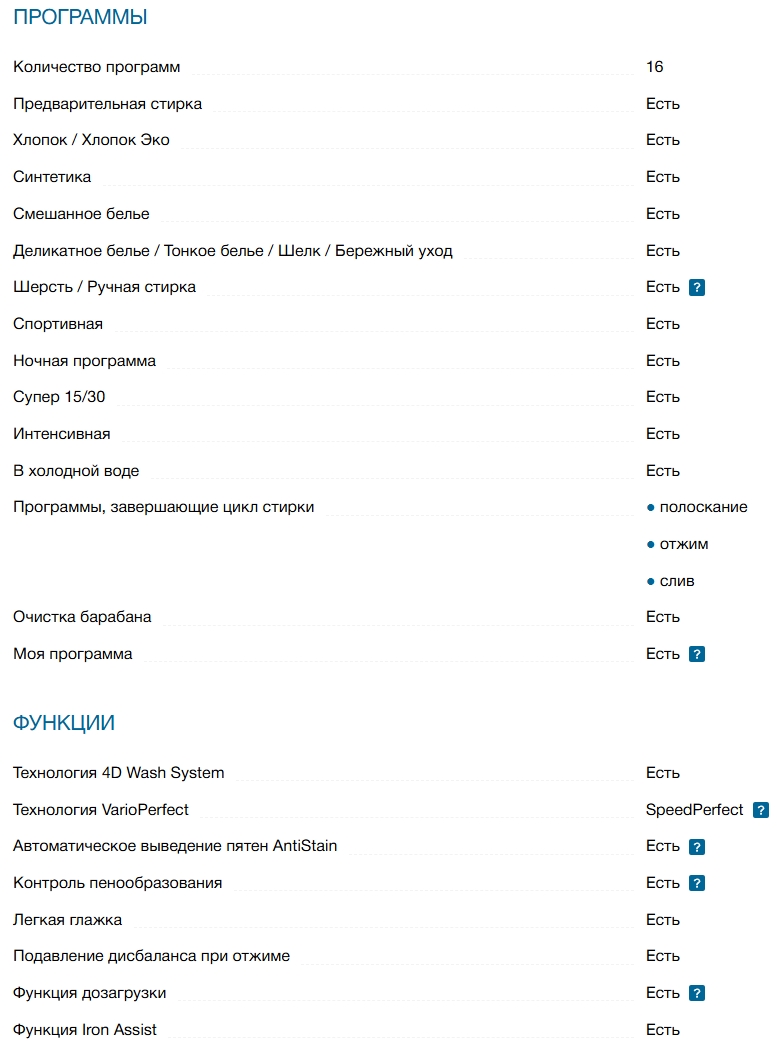777x1060 pixels.
Task: Click the ПРОГРАММЫ section heading
Action: [80, 17]
